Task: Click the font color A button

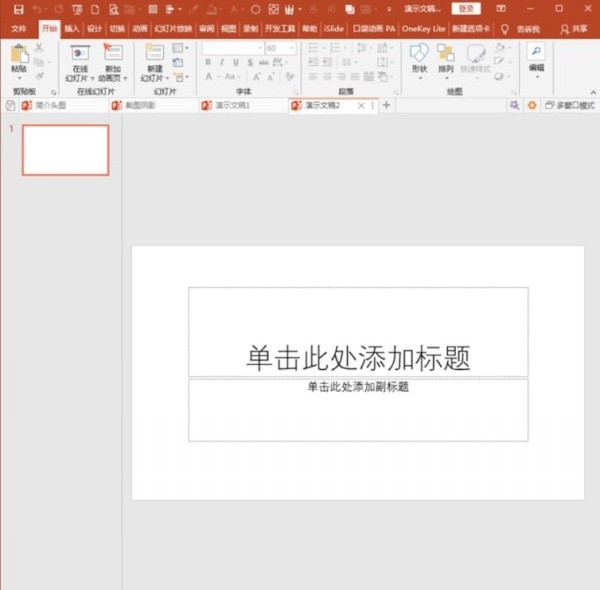Action: tap(209, 77)
